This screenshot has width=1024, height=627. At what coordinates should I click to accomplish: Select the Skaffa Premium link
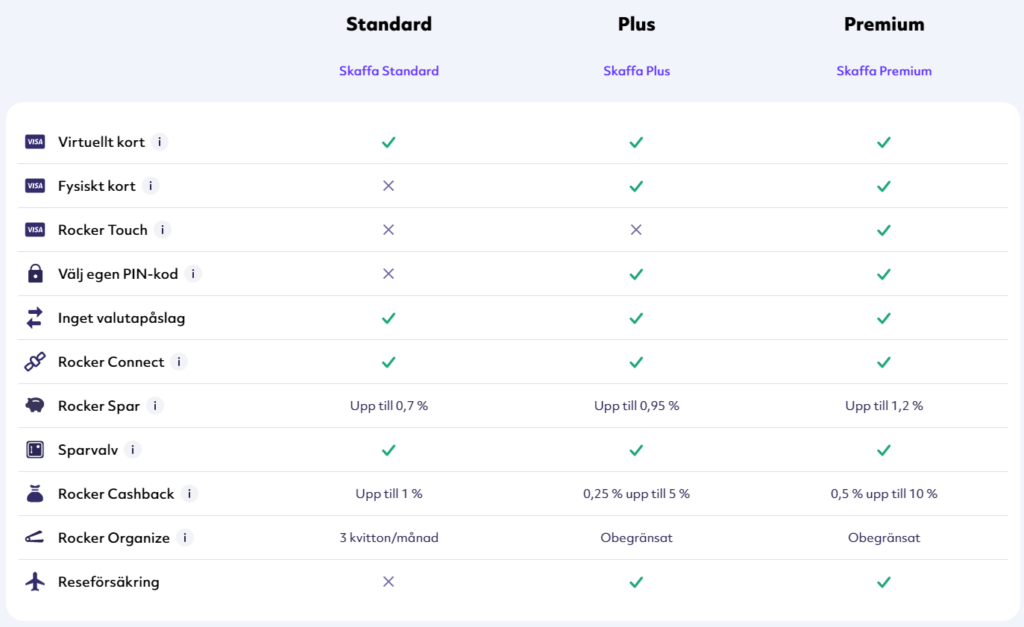pos(884,71)
